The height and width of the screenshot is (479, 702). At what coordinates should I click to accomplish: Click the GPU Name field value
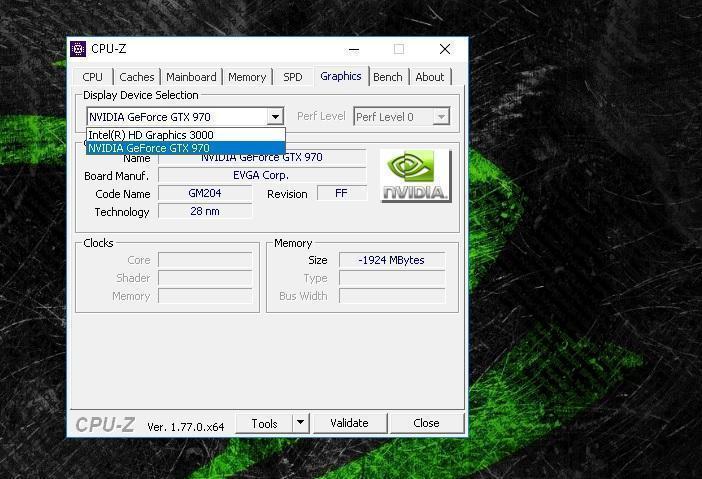pyautogui.click(x=262, y=158)
